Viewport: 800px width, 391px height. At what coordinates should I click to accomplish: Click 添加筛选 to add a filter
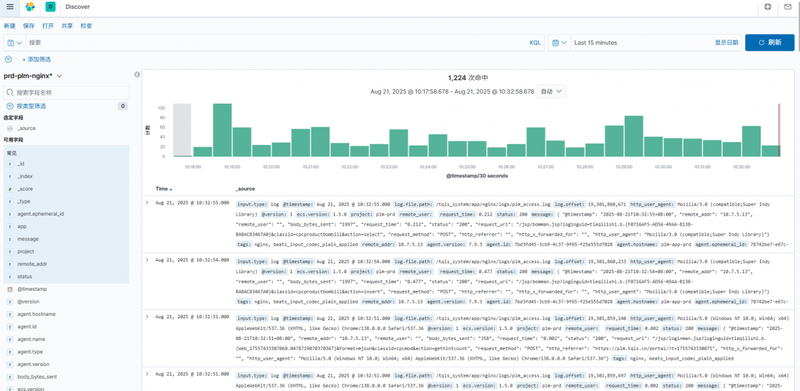pyautogui.click(x=36, y=60)
